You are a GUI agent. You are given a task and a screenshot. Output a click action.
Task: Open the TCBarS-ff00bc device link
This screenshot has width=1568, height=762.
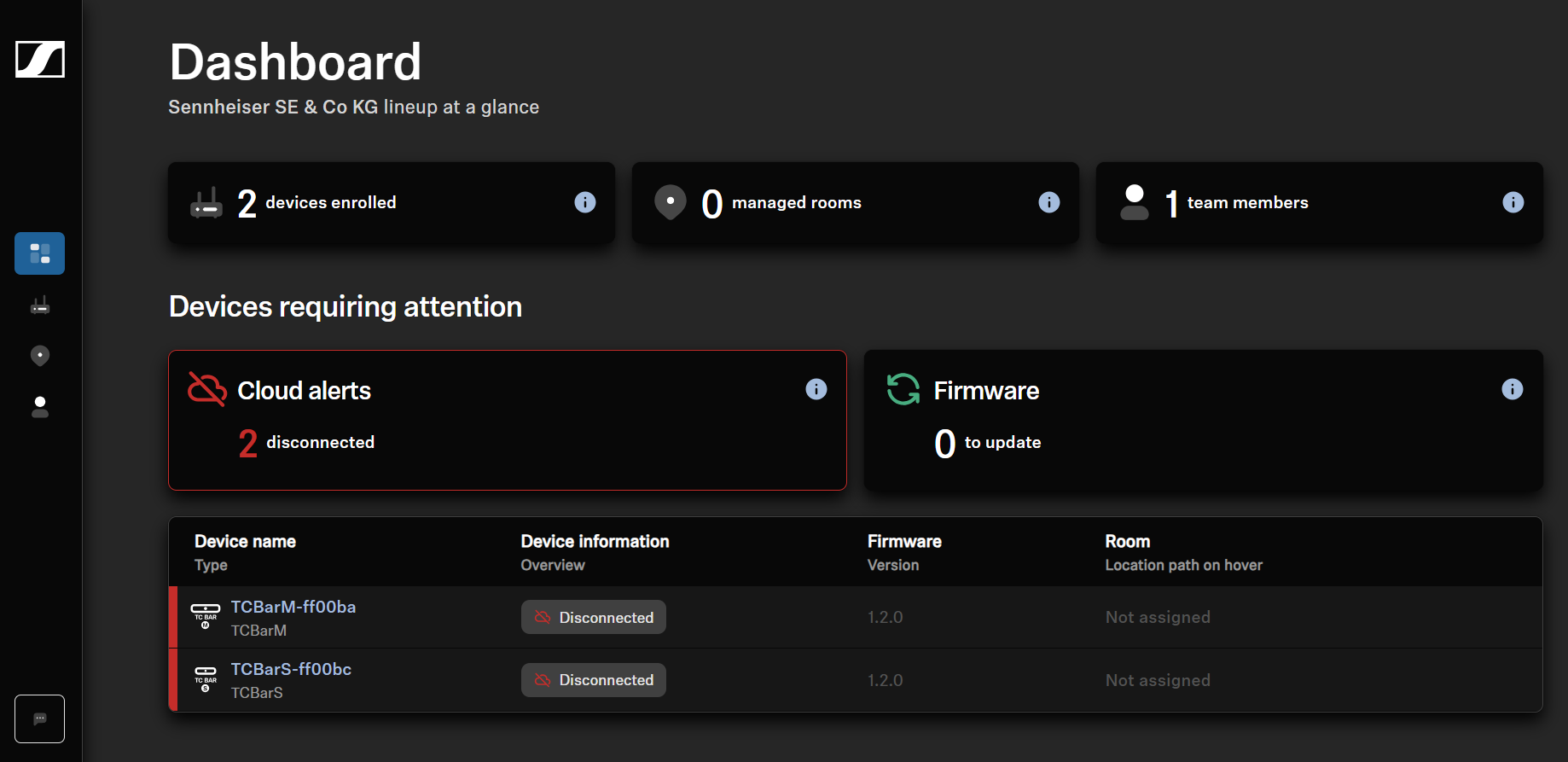coord(291,669)
